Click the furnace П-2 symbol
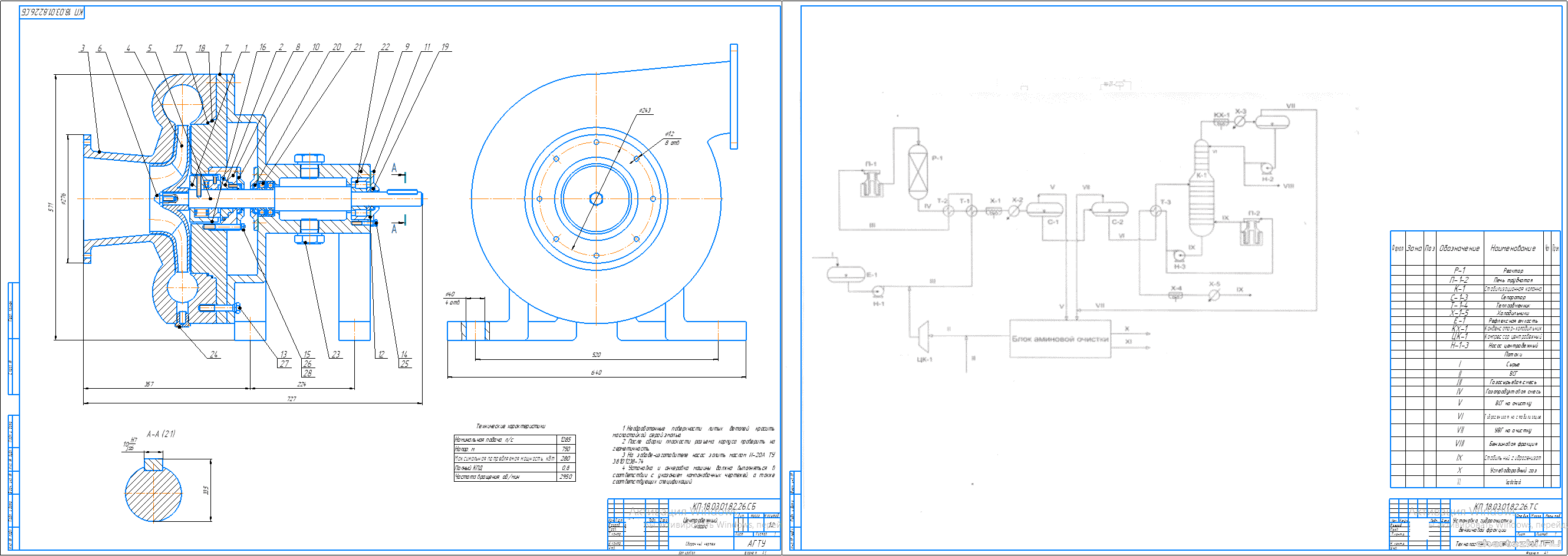The image size is (1568, 556). pyautogui.click(x=1251, y=232)
